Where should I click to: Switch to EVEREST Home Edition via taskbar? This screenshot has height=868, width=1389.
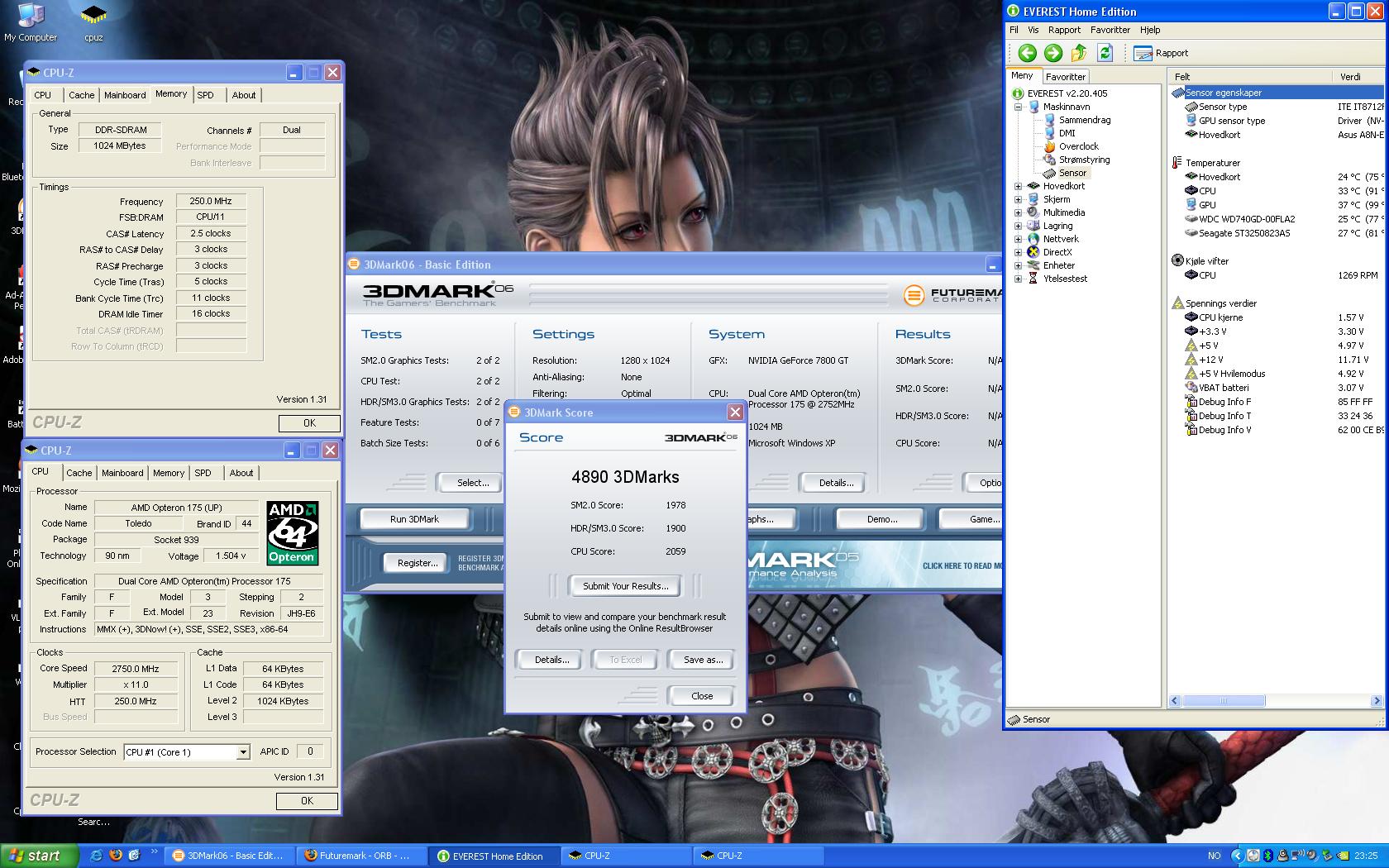pos(494,856)
